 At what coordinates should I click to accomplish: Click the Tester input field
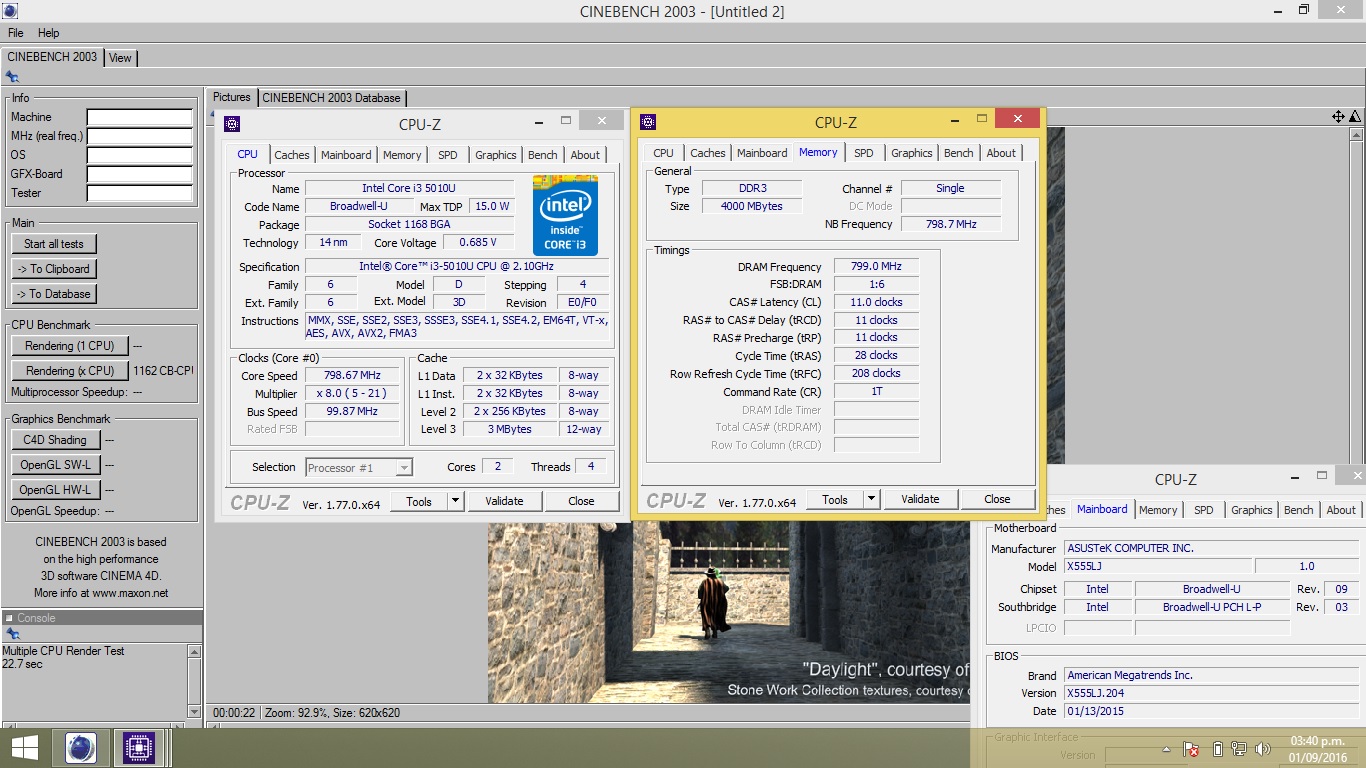coord(139,193)
